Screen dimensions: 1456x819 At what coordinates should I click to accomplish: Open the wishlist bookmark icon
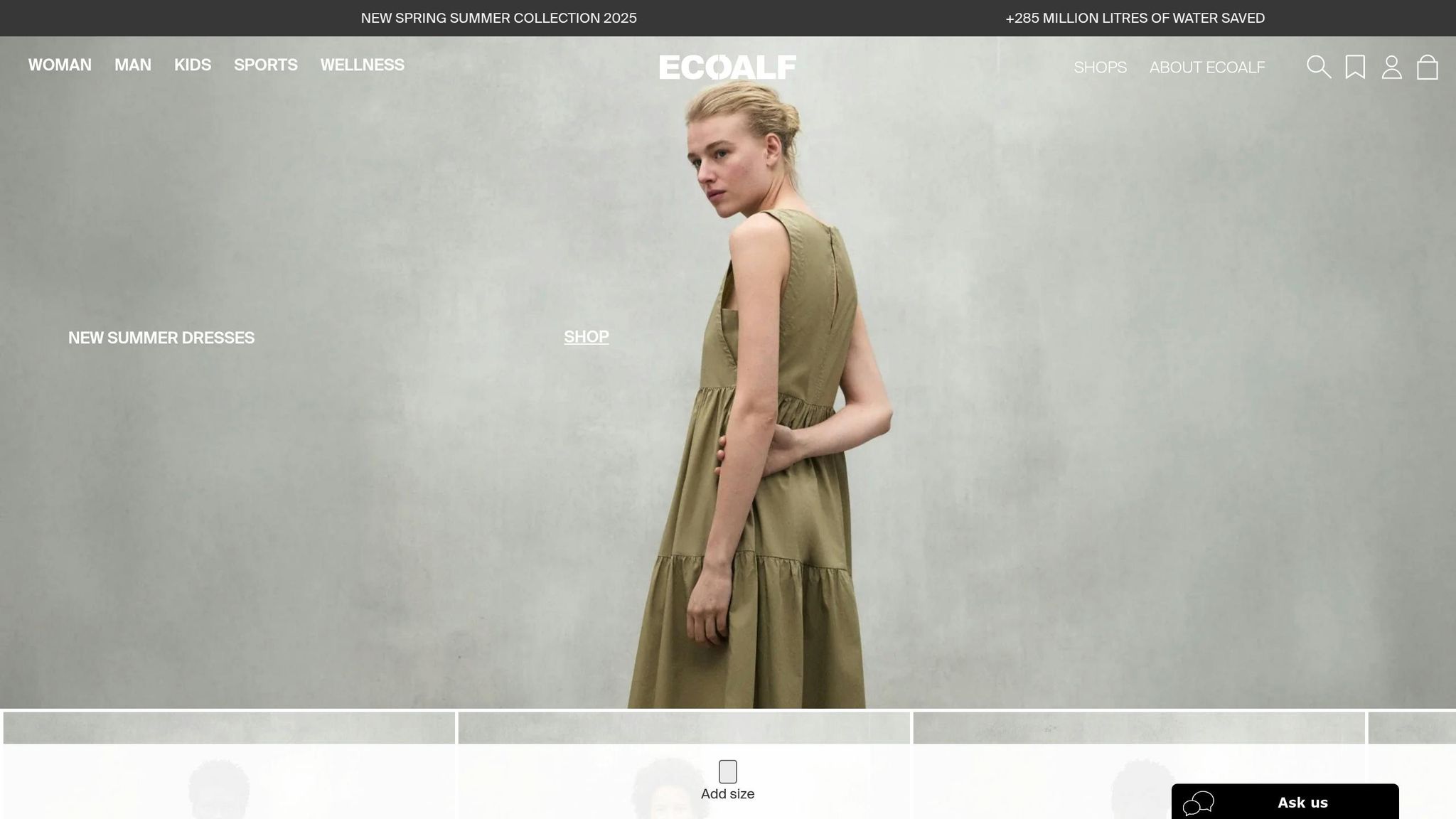[x=1355, y=67]
